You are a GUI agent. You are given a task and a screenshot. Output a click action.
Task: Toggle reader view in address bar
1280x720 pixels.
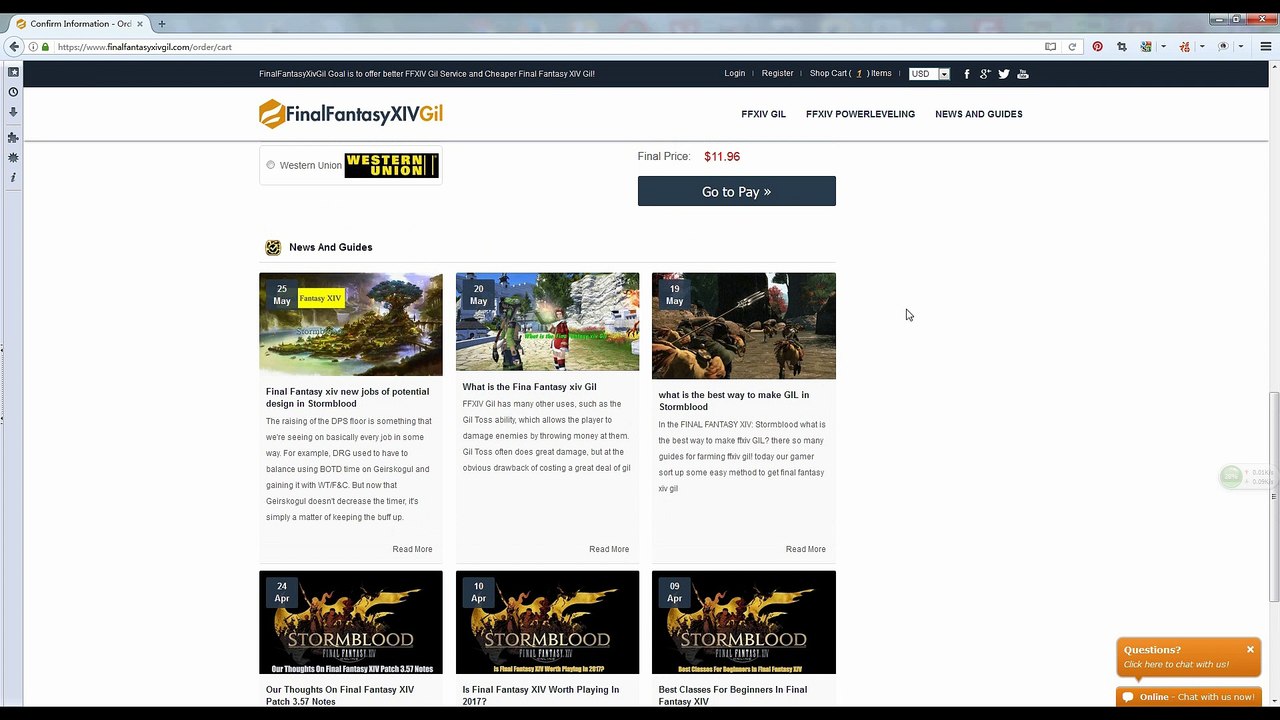point(1050,47)
